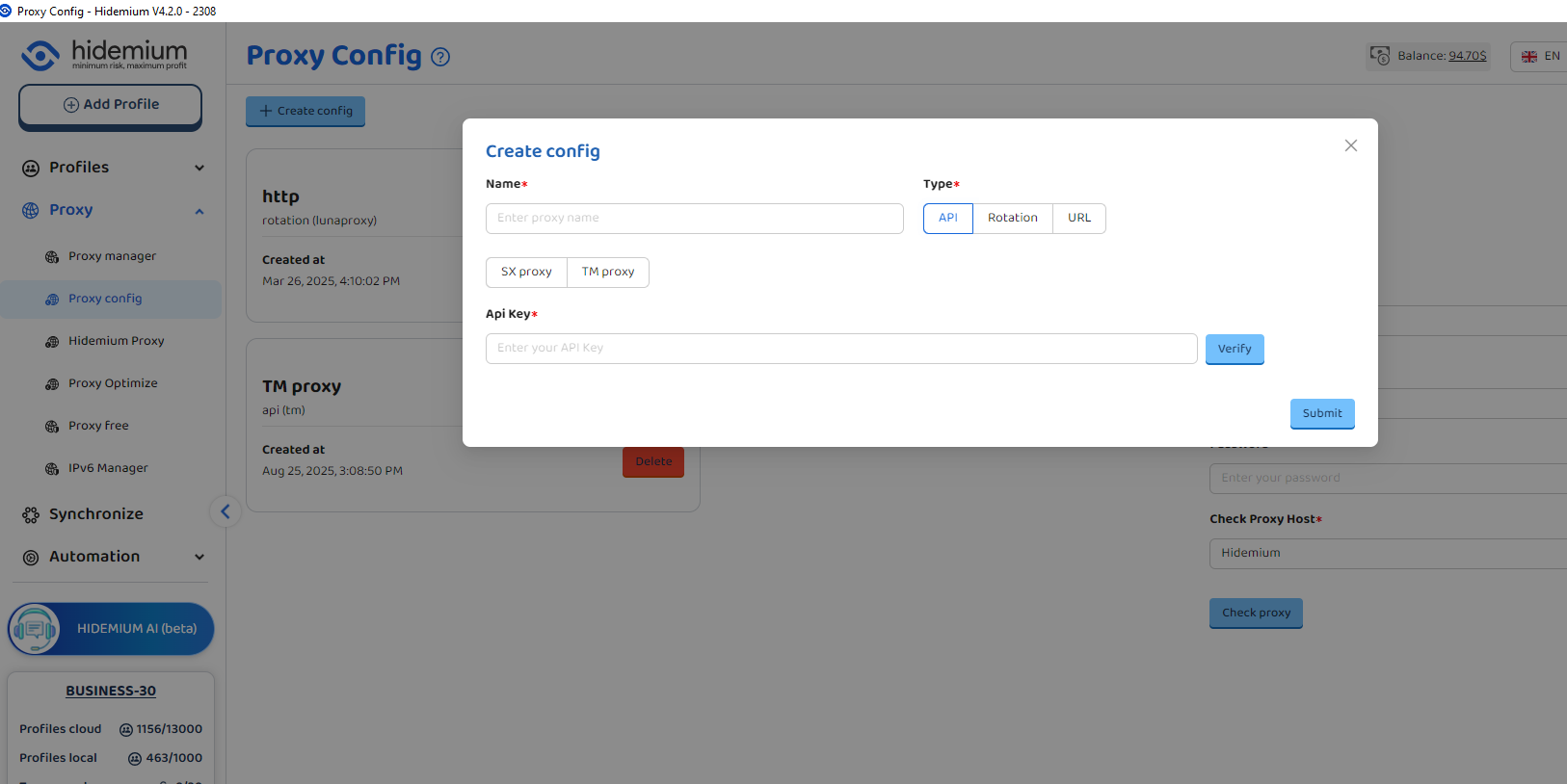
Task: Open the HIDEMIUM AI (beta) assistant
Action: point(111,629)
